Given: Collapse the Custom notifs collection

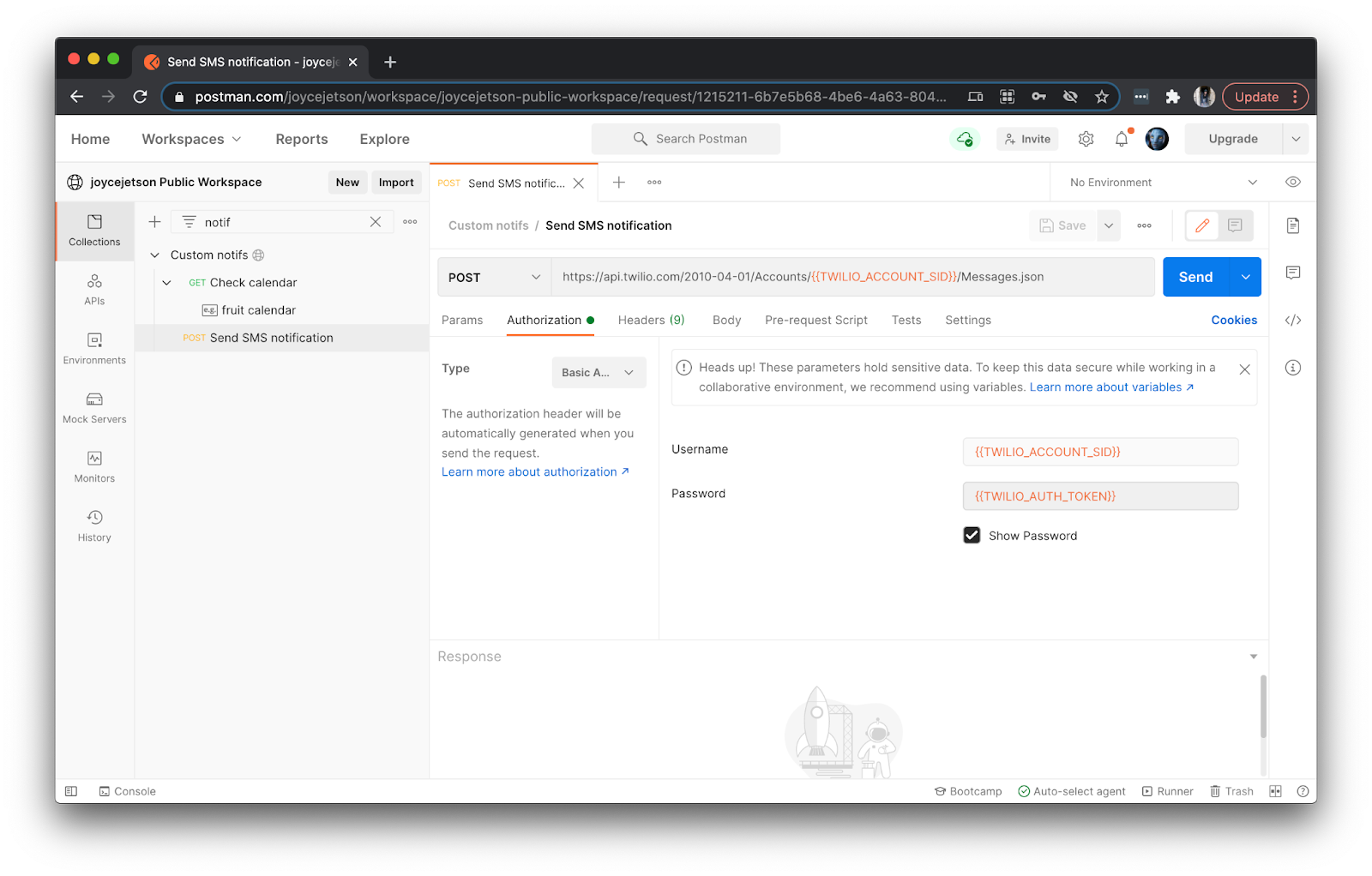Looking at the screenshot, I should tap(154, 255).
